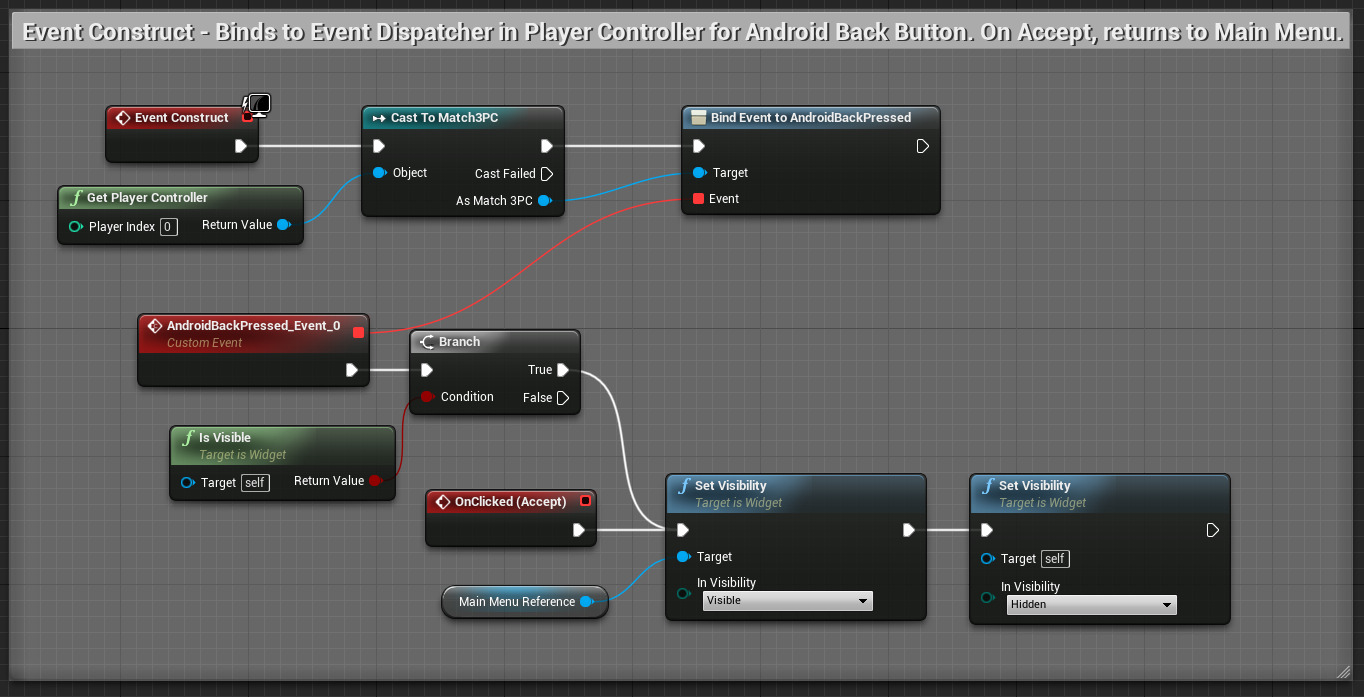Click the small screen icon above Event Construct
Viewport: 1364px width, 697px height.
click(x=258, y=104)
